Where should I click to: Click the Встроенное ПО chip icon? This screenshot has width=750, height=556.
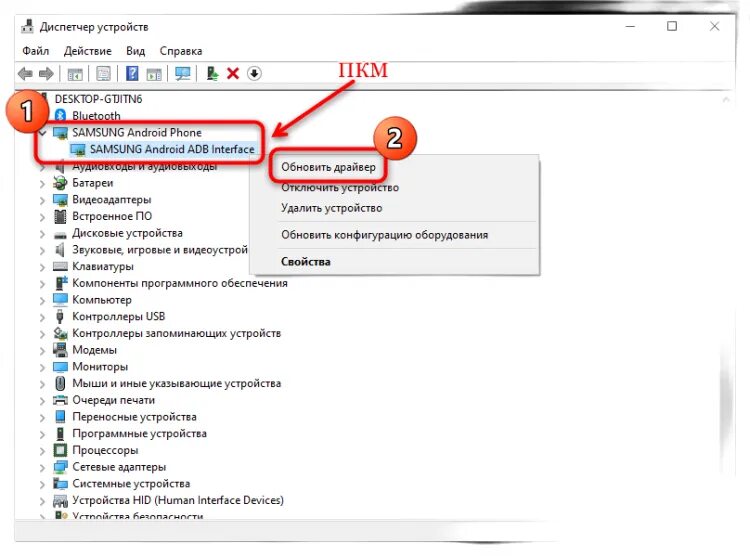point(60,216)
